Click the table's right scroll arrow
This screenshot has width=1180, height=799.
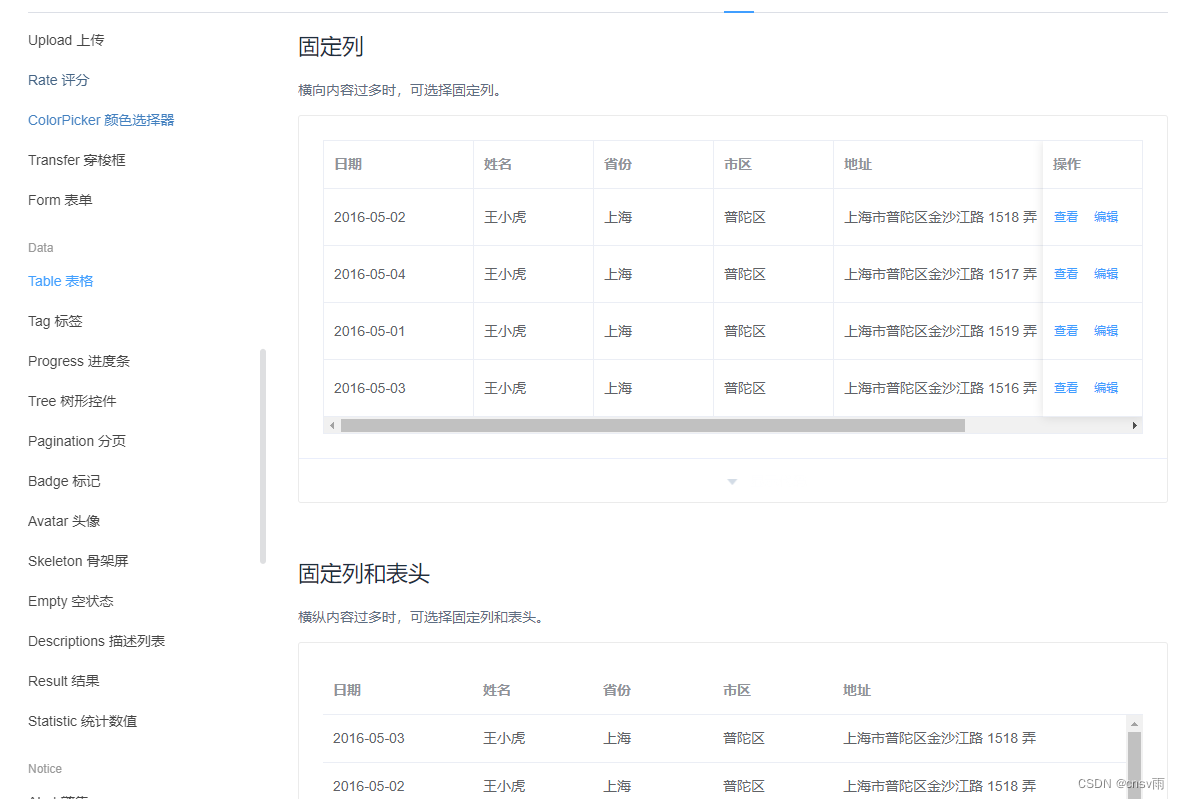click(x=1135, y=426)
